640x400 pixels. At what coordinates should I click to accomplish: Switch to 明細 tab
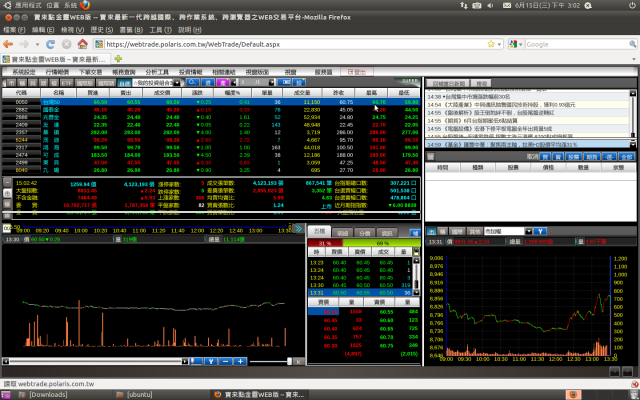tap(342, 233)
